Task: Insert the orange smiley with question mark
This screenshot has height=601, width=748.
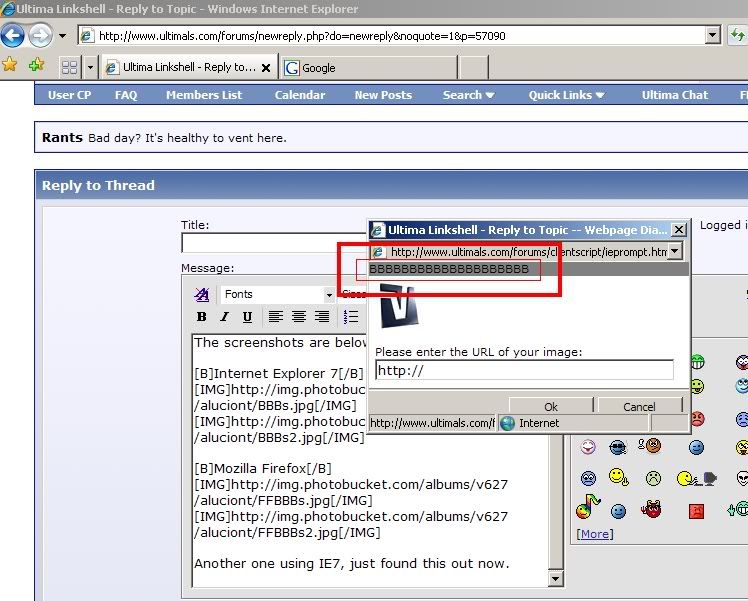Action: tap(650, 446)
